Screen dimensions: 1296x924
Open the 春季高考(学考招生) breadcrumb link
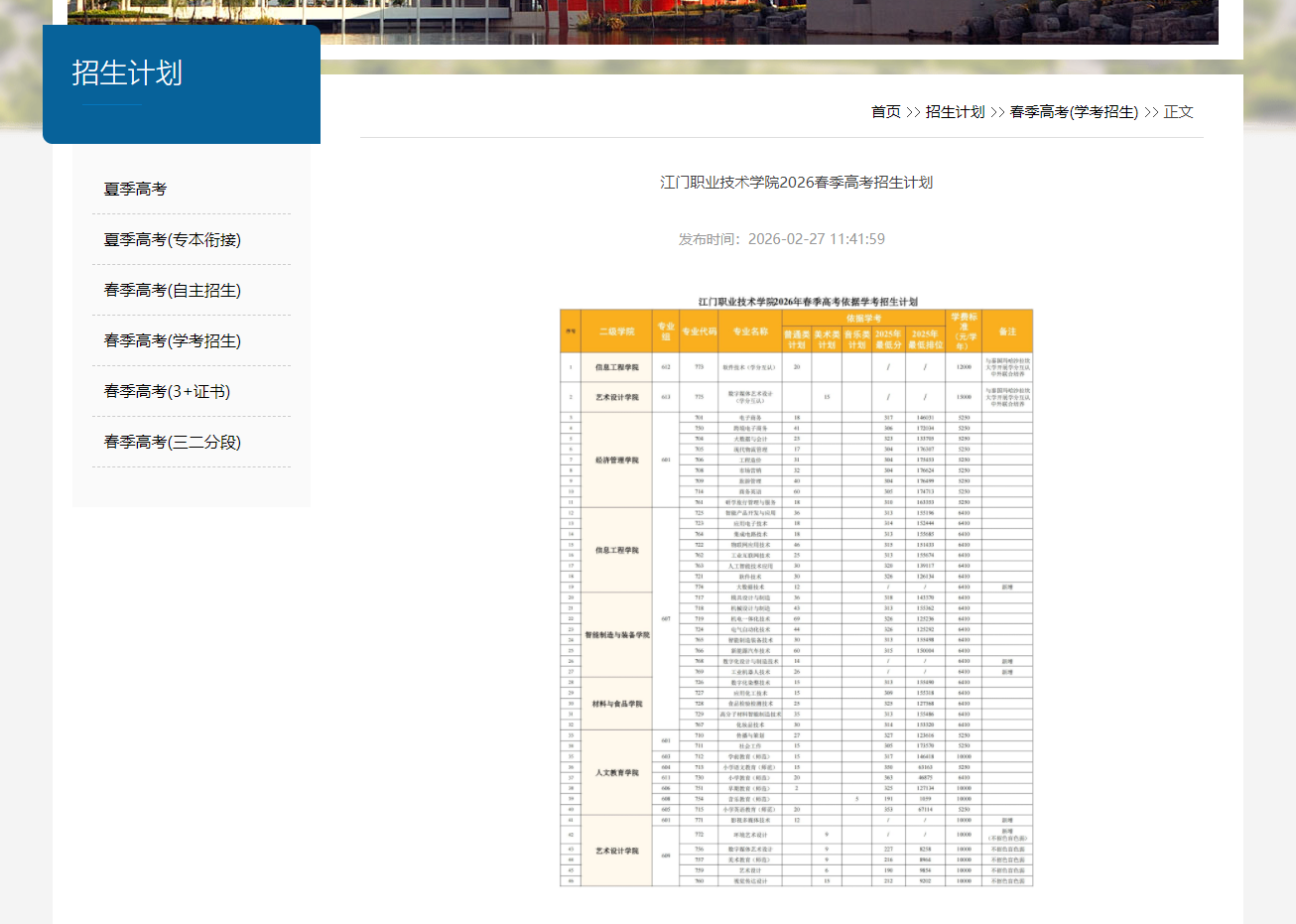pos(1075,112)
